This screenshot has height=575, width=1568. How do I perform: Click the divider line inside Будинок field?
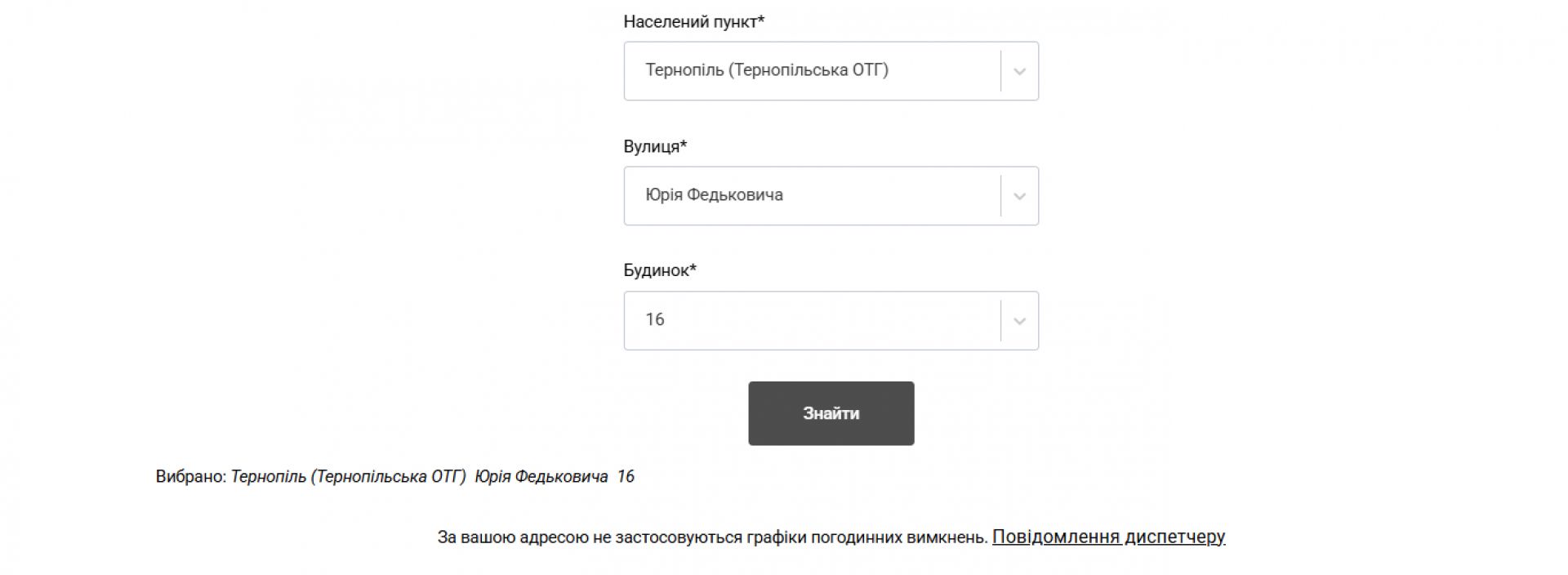pyautogui.click(x=1000, y=321)
